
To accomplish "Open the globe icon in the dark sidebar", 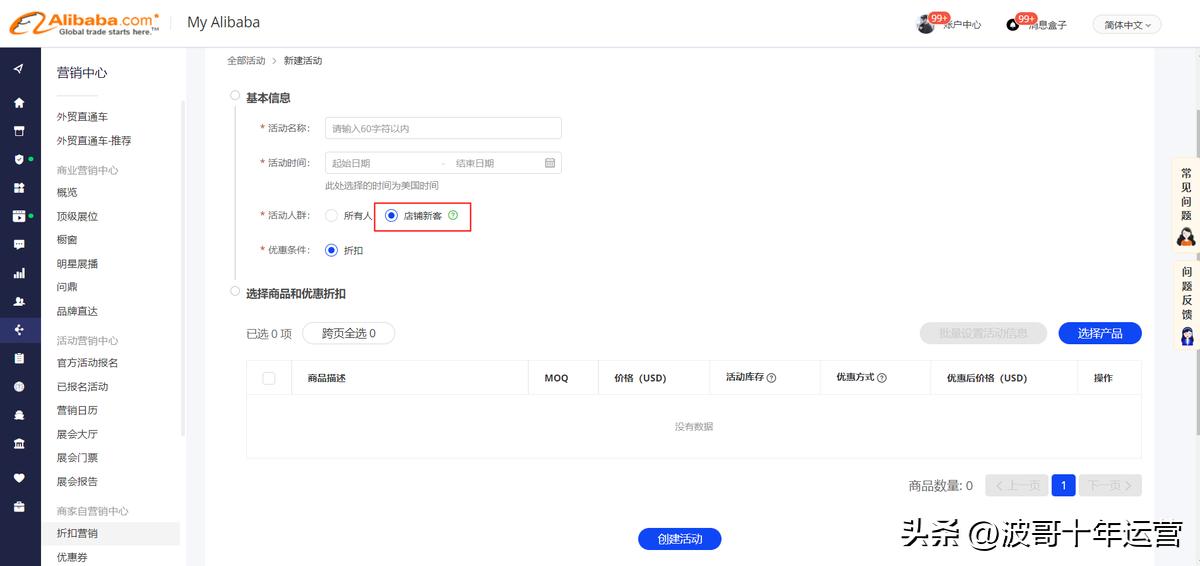I will point(18,386).
